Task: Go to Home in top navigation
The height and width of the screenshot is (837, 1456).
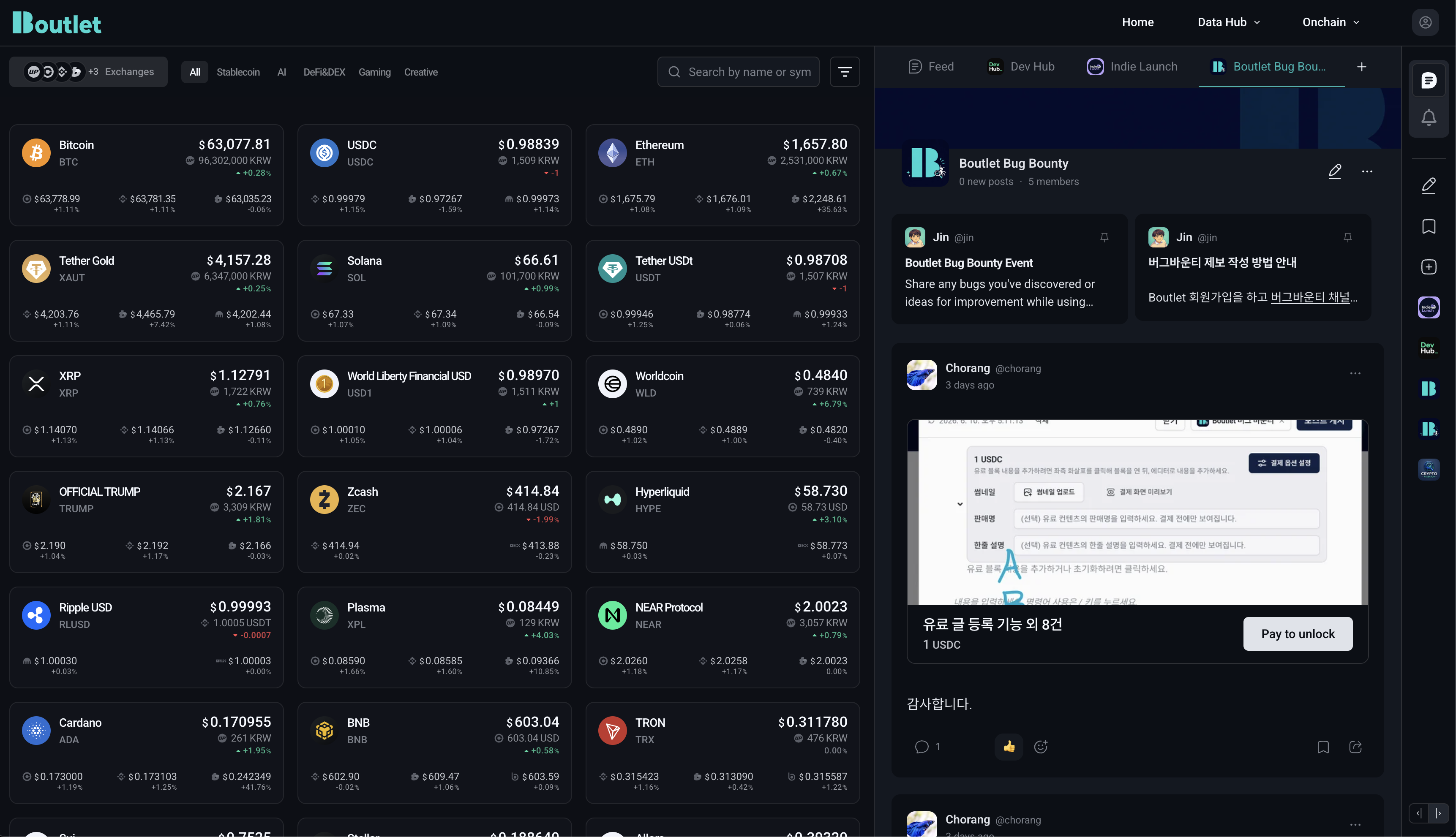Action: pyautogui.click(x=1137, y=22)
